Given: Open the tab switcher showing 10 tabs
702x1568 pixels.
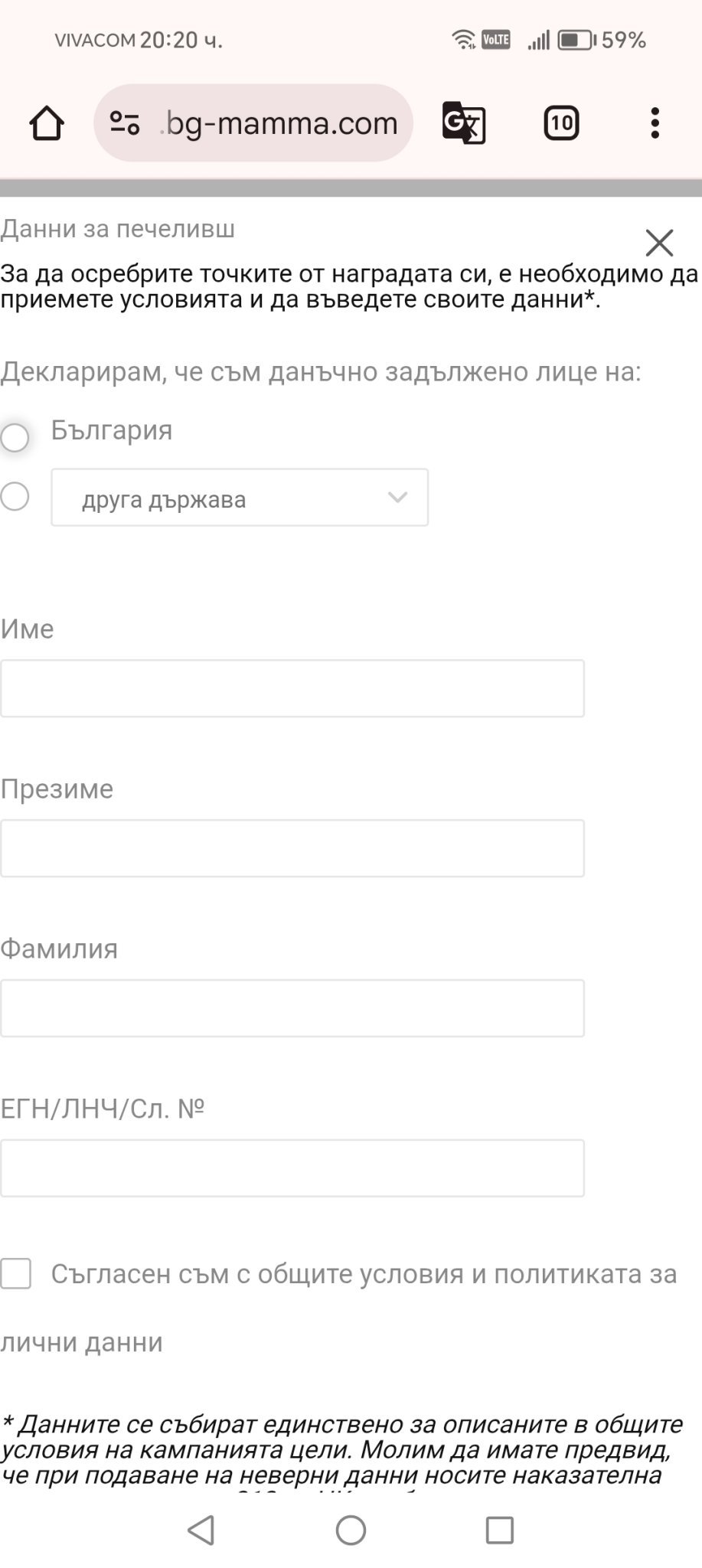Looking at the screenshot, I should coord(561,123).
